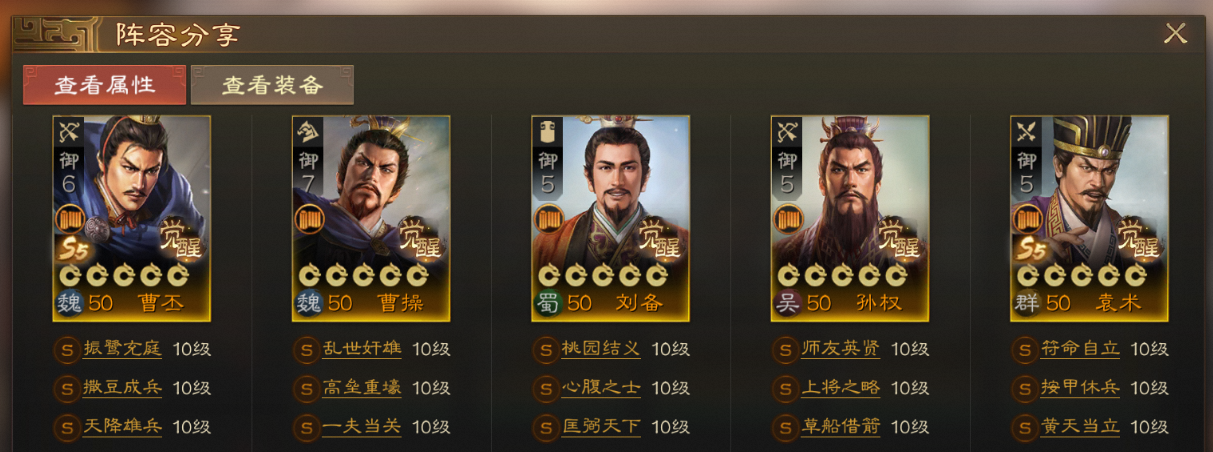This screenshot has width=1213, height=452.
Task: Open the 按甲休兵 skill link
Action: point(1080,388)
